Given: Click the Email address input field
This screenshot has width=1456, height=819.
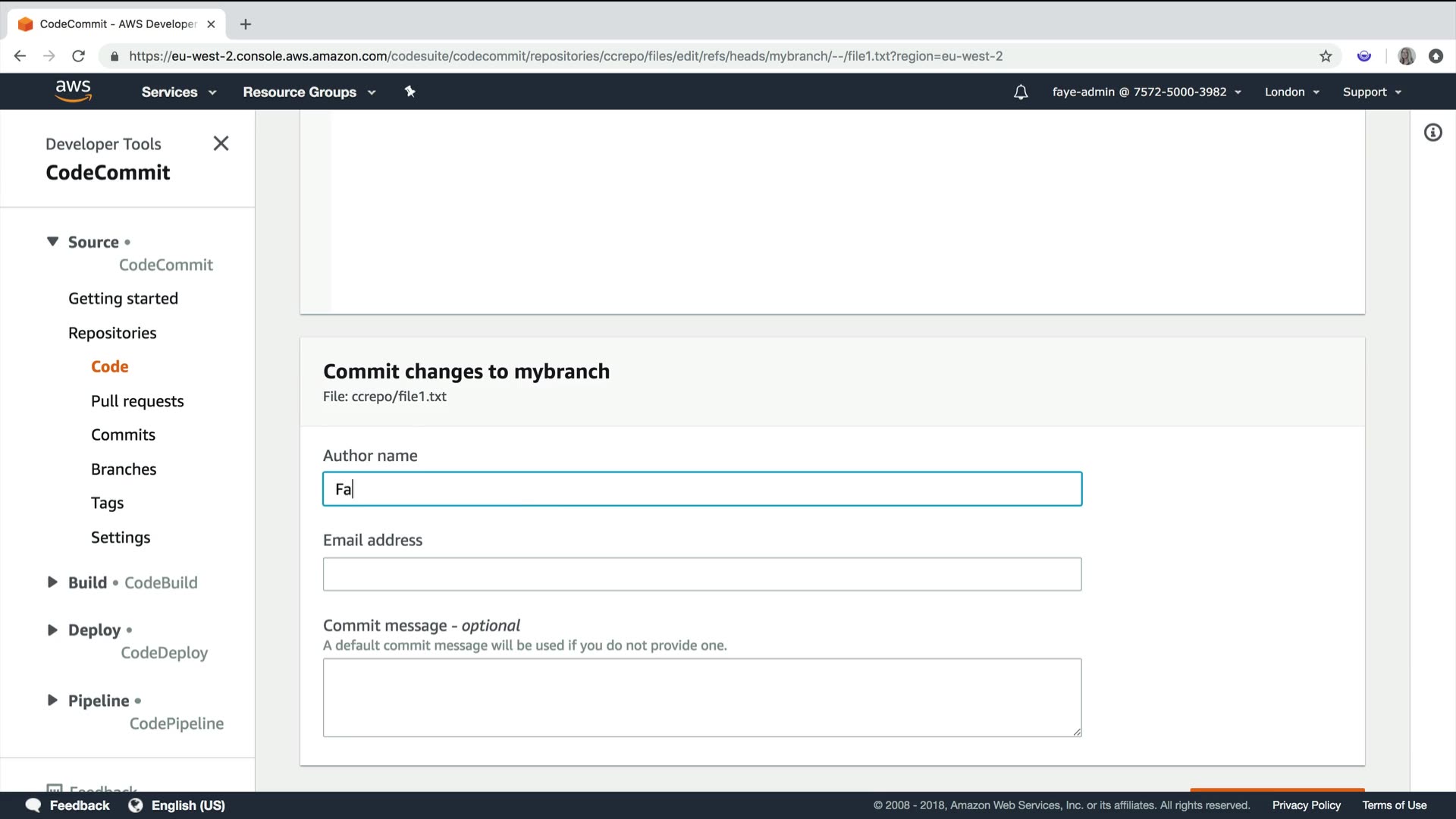Looking at the screenshot, I should point(701,574).
